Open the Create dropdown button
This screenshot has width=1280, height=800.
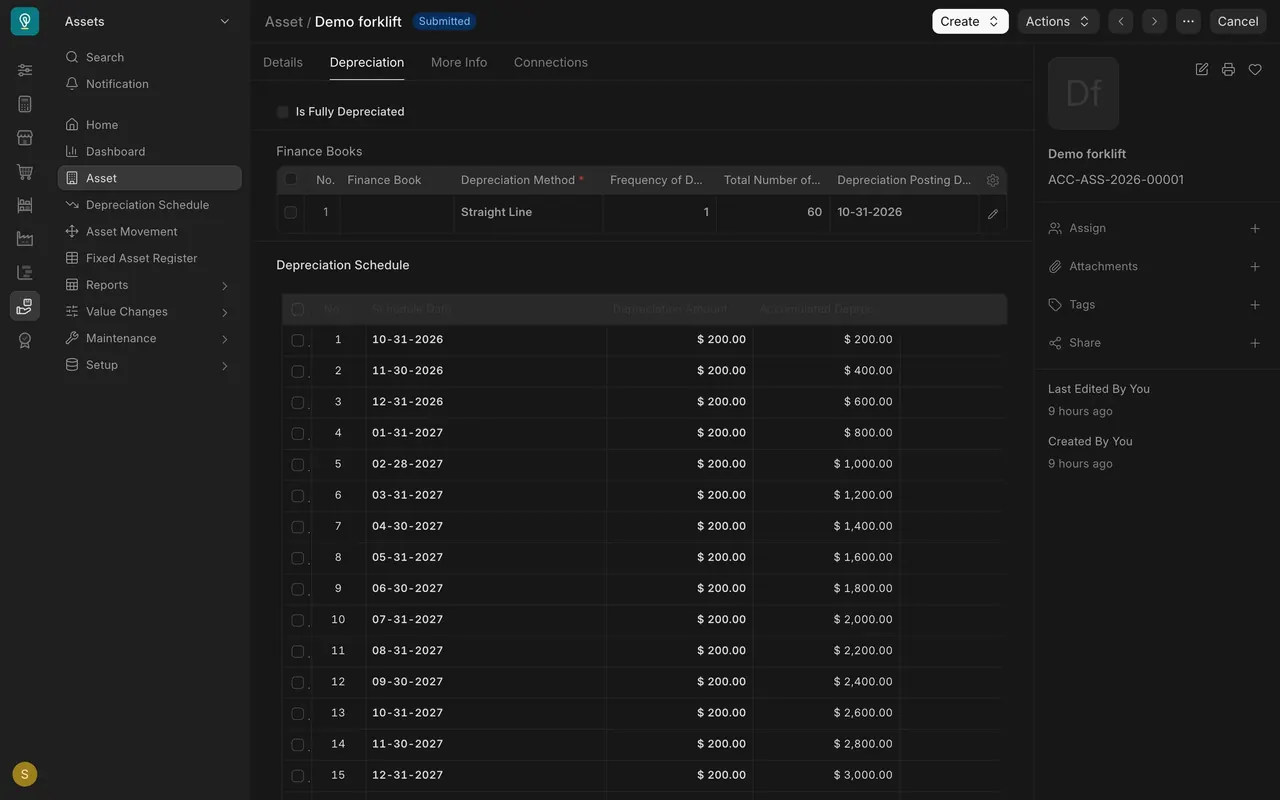tap(970, 21)
